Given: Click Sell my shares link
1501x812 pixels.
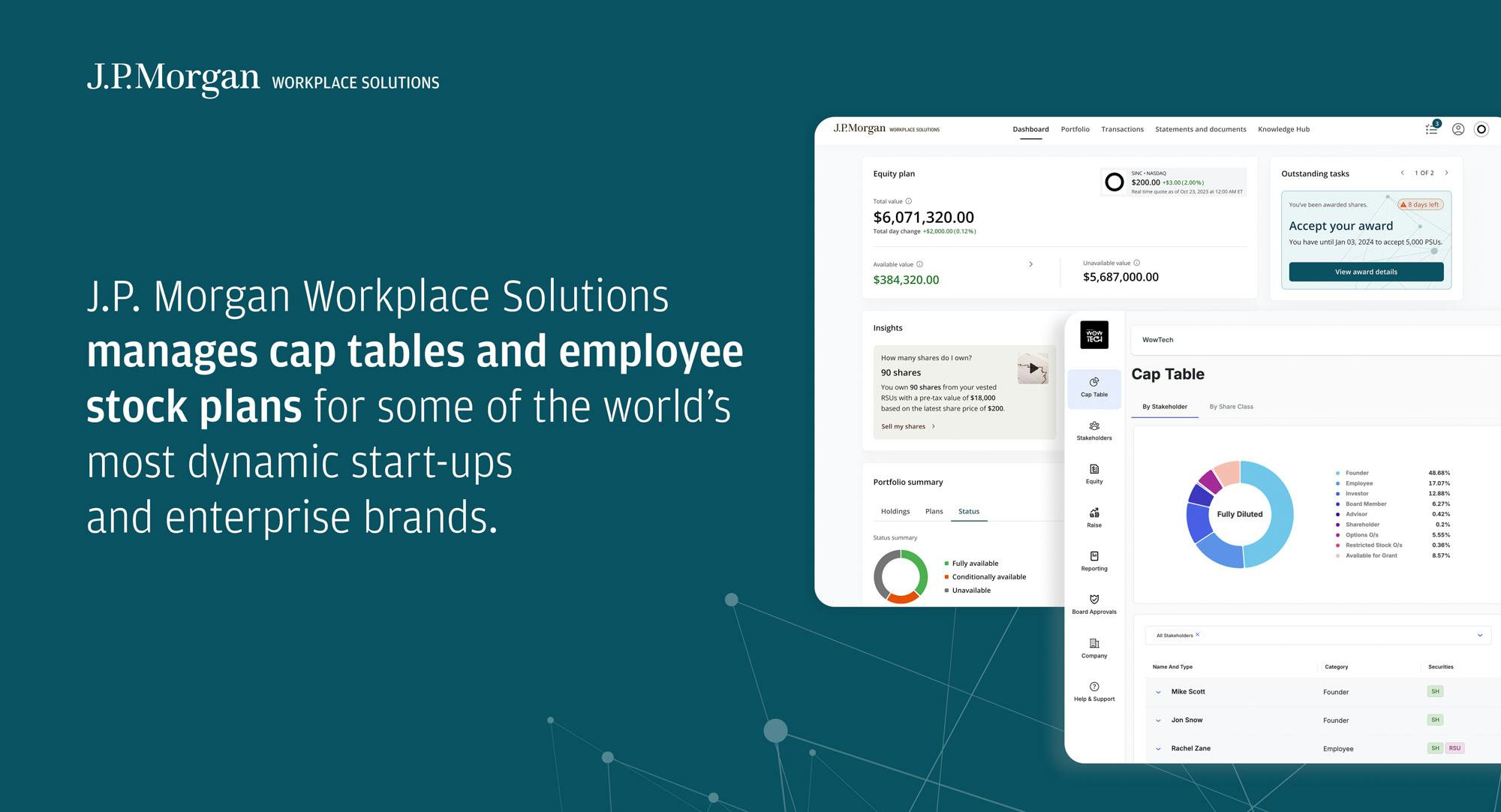Looking at the screenshot, I should (x=907, y=426).
